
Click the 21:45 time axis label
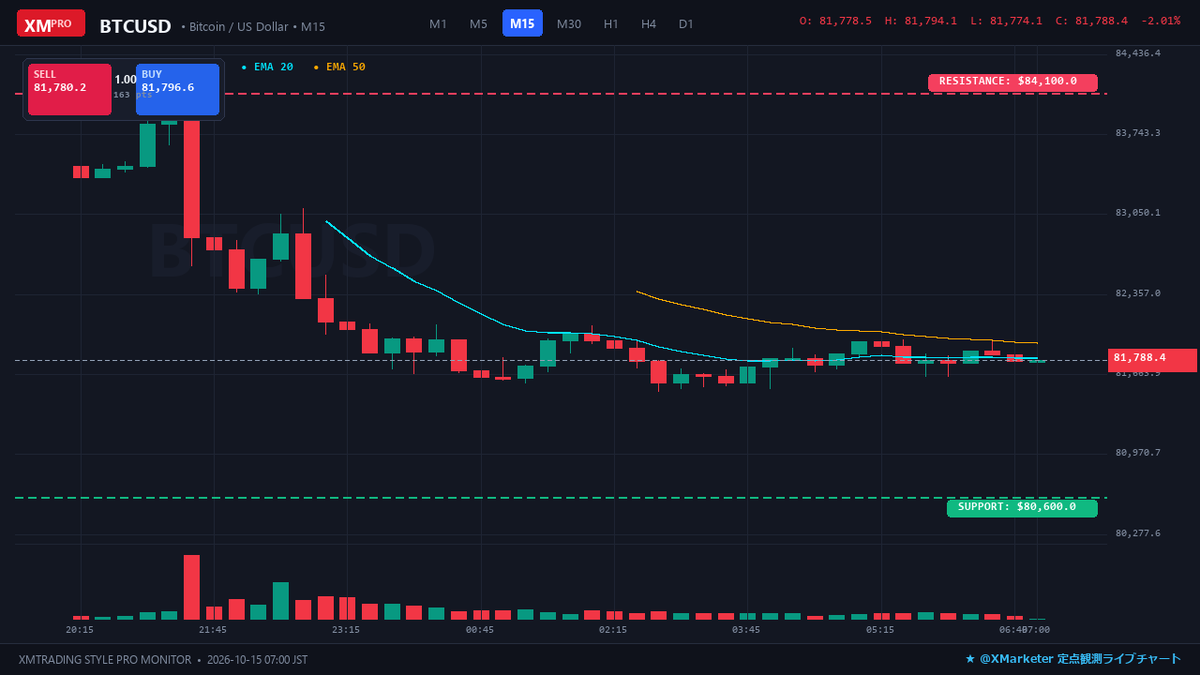(213, 630)
